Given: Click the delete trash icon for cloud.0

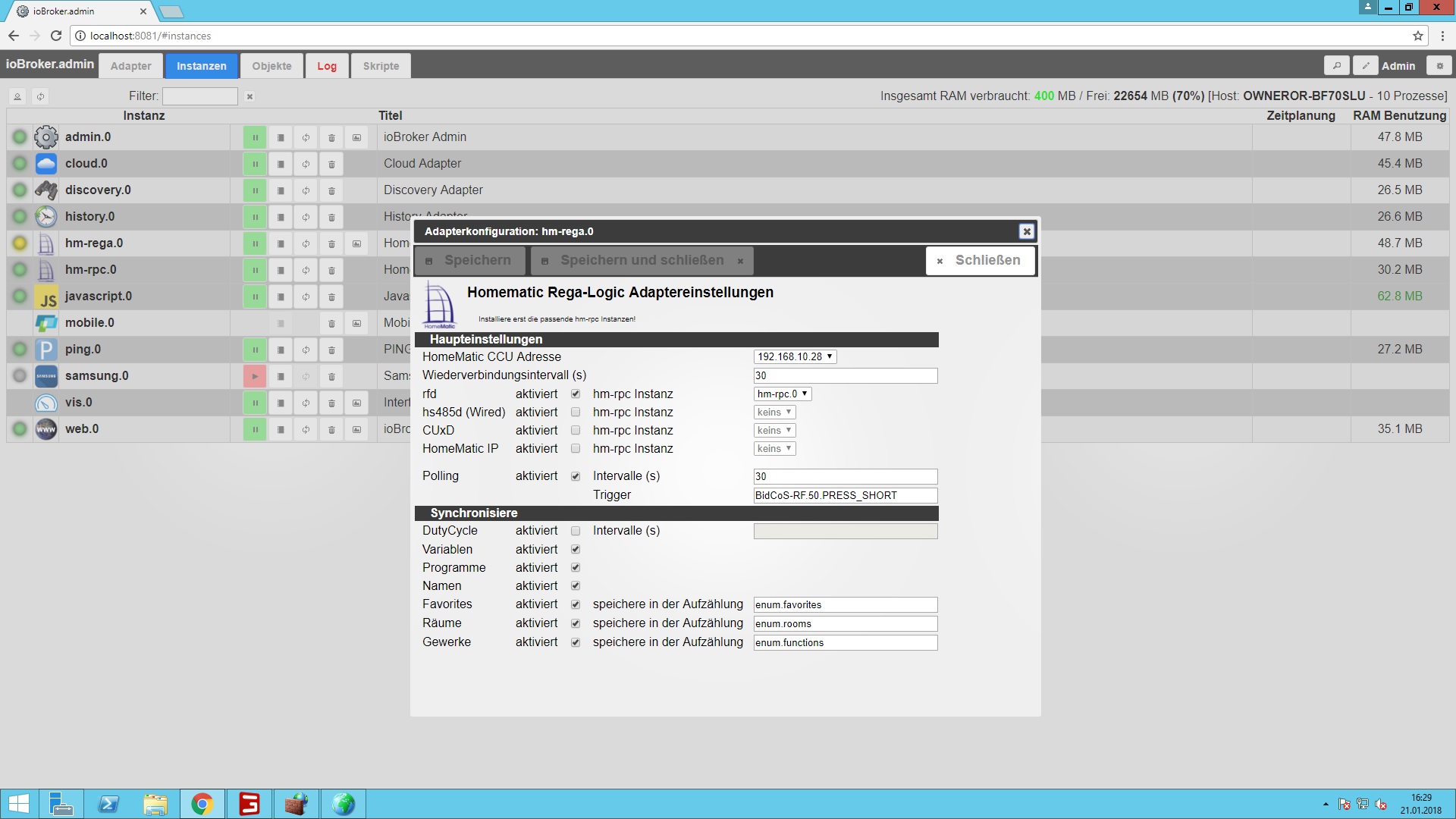Looking at the screenshot, I should 331,164.
